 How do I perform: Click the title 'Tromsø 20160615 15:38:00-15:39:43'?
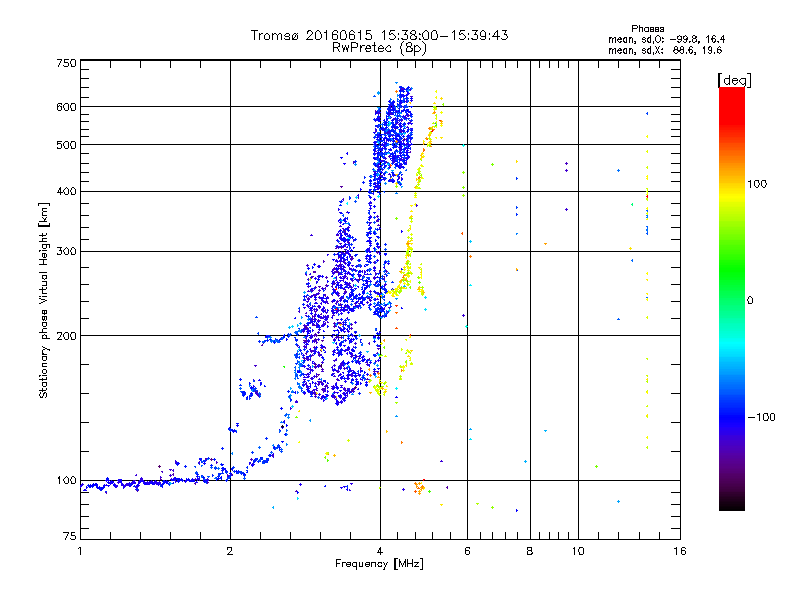click(x=379, y=35)
